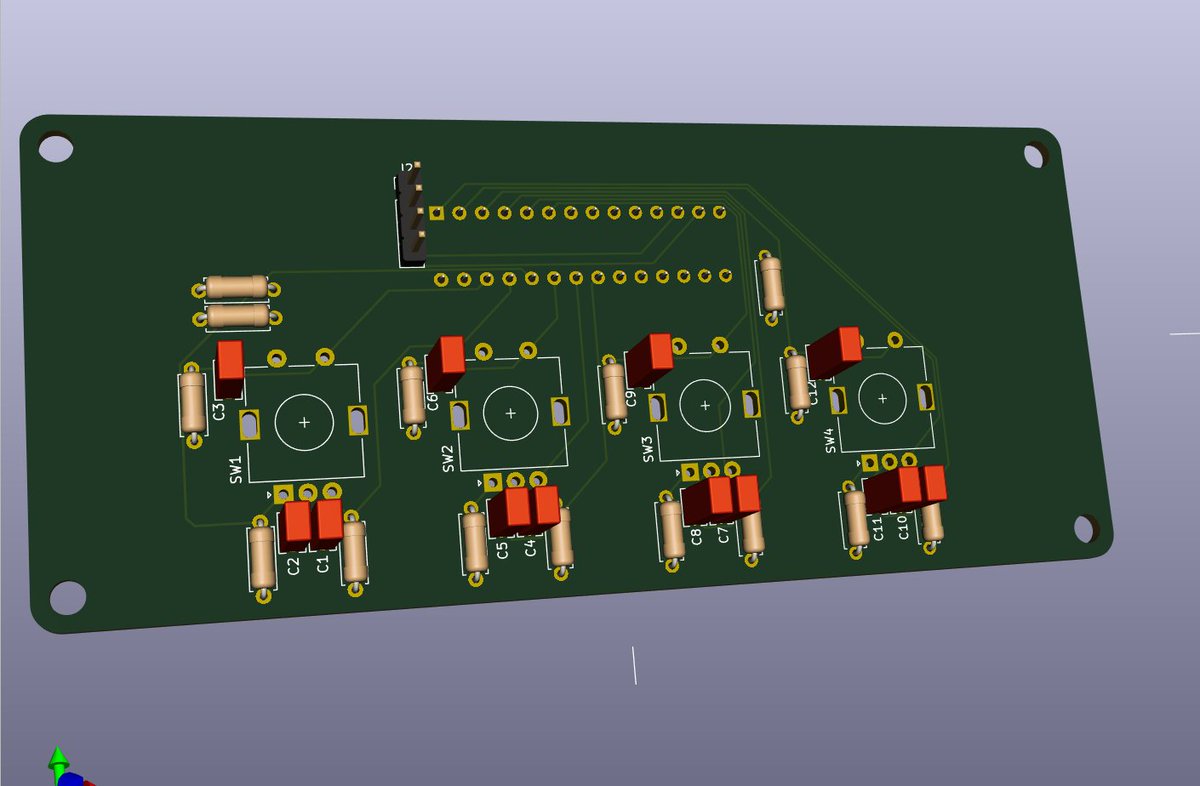Click the C8 capacitor label

tap(696, 537)
